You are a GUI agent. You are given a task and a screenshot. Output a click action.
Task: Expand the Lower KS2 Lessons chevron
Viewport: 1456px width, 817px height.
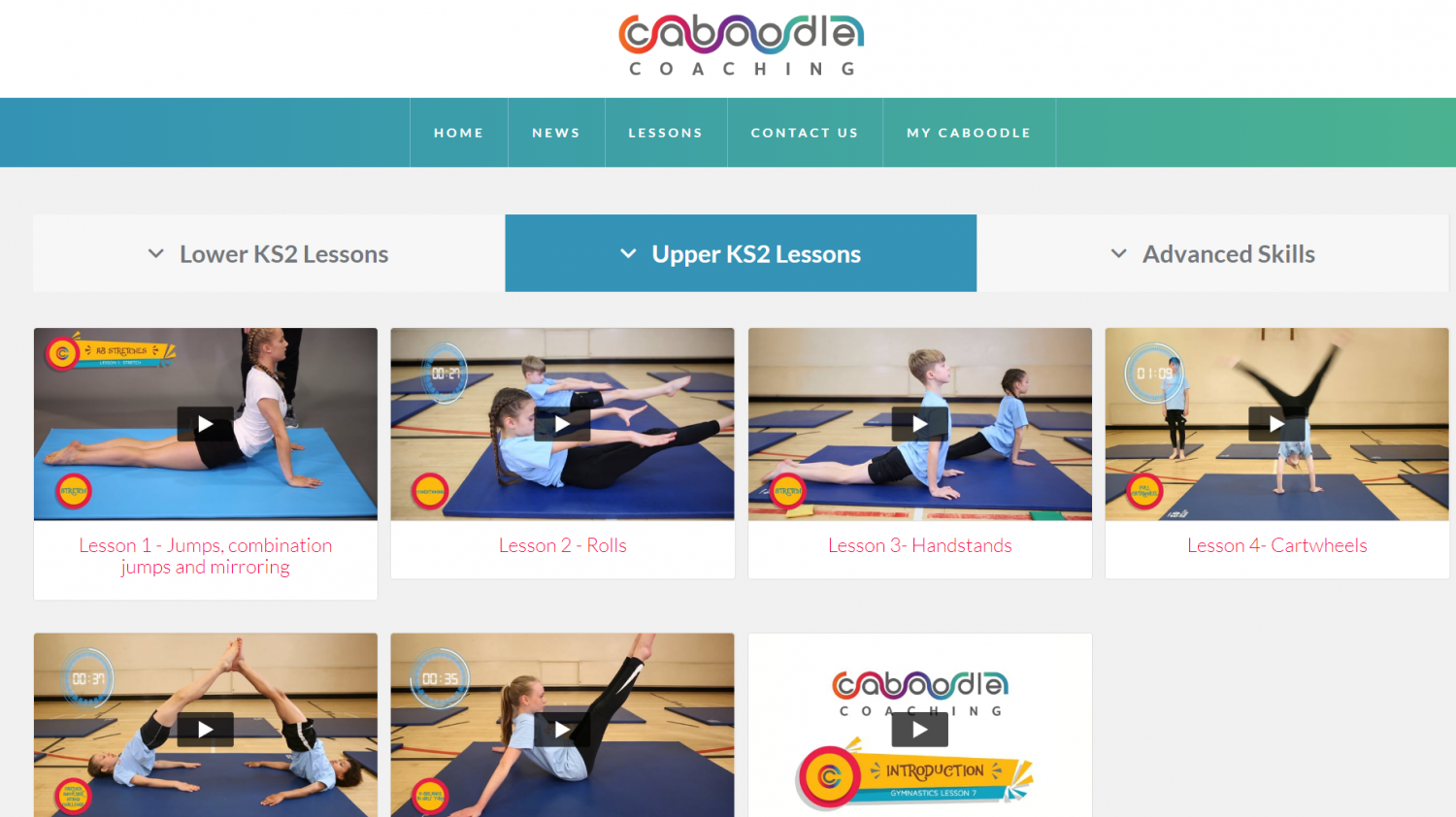[155, 254]
